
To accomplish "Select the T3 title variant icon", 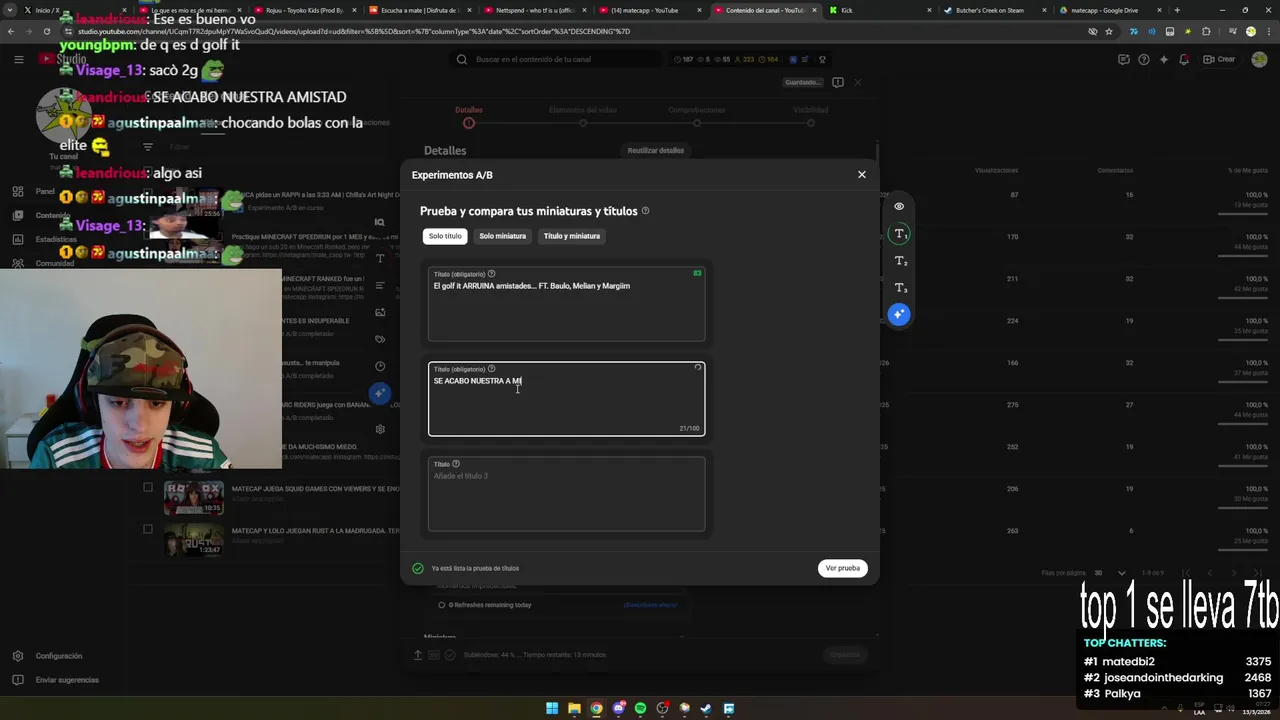I will (x=899, y=288).
